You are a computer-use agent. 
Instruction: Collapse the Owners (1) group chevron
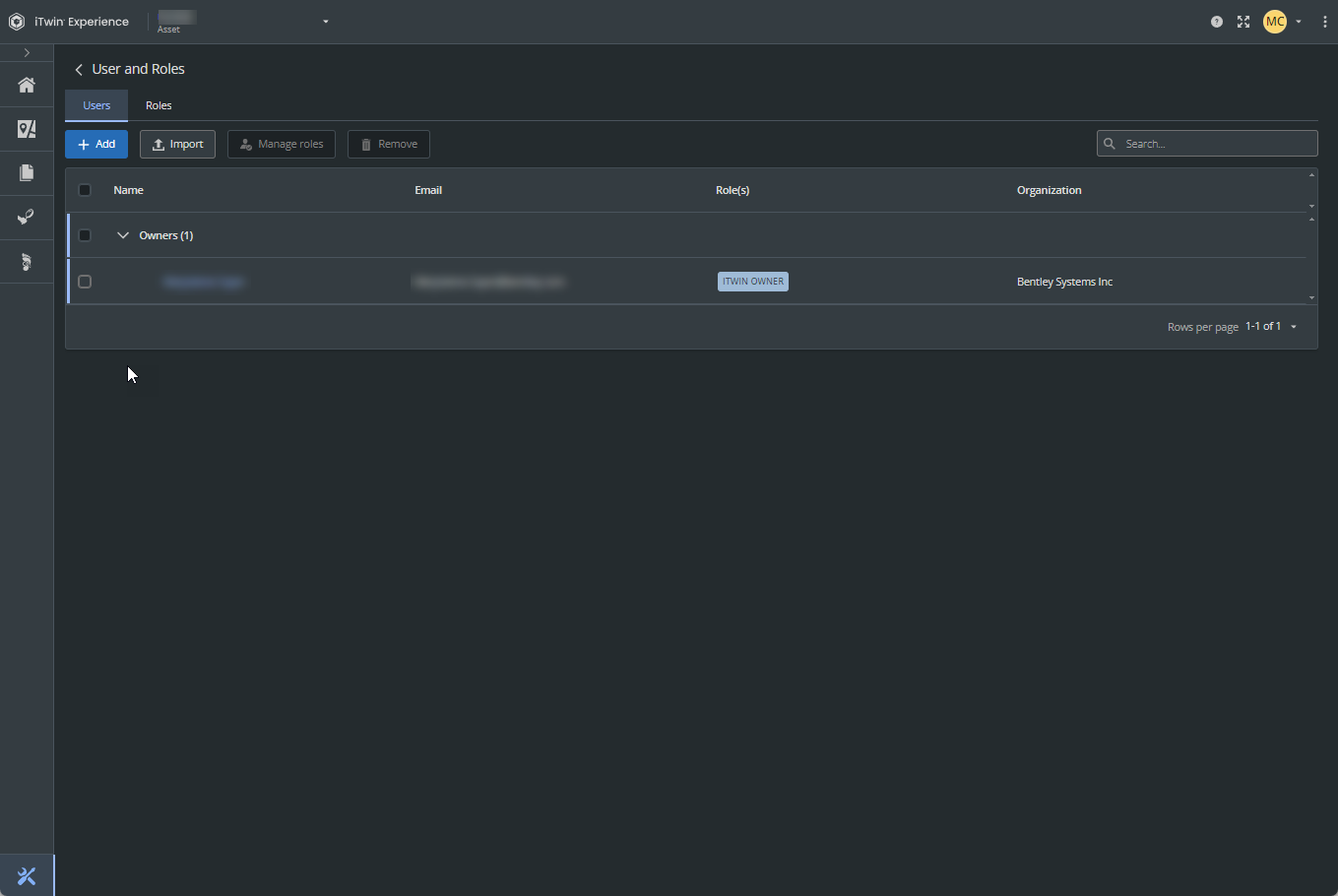[123, 235]
